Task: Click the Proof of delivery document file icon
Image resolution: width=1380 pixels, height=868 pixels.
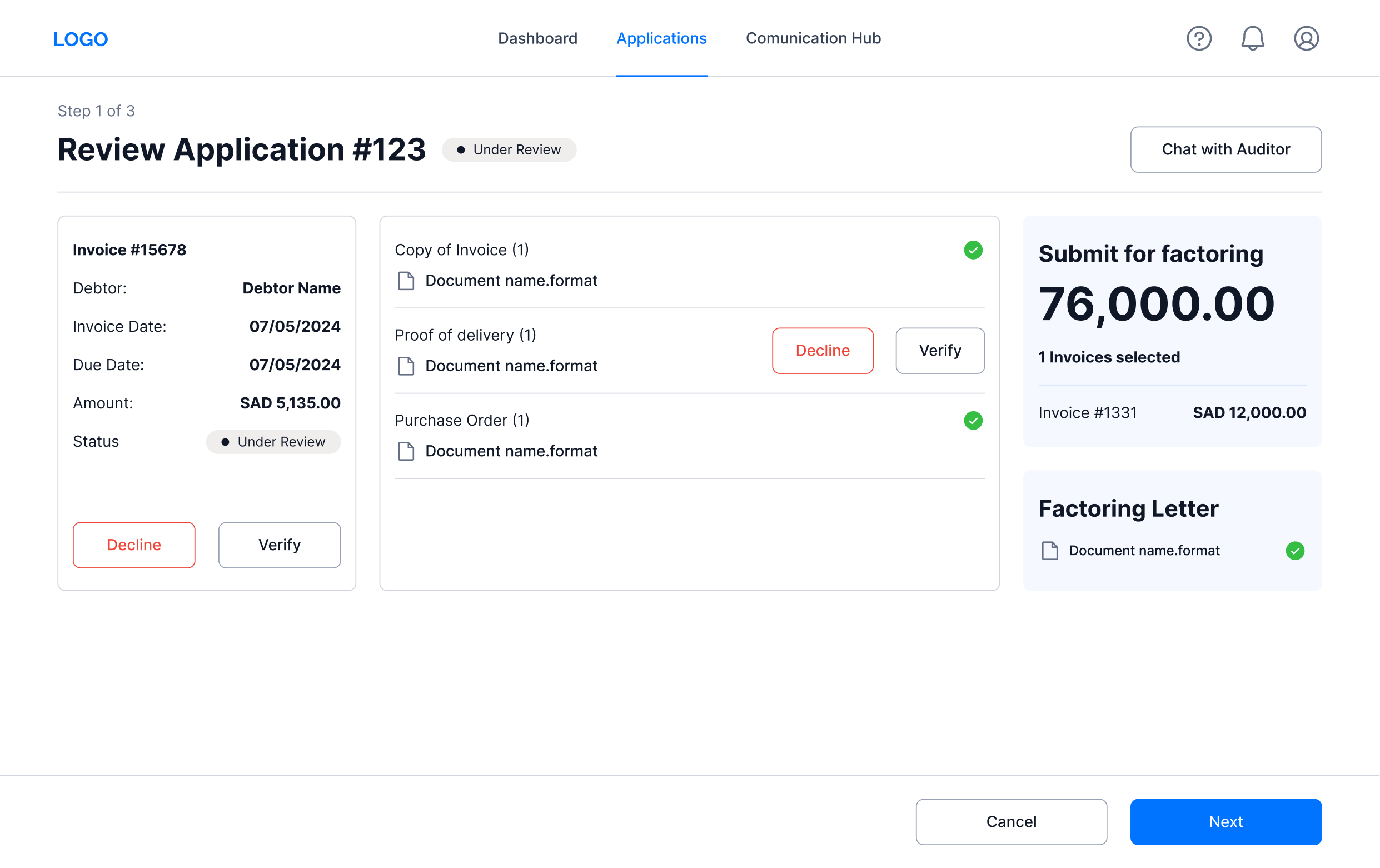Action: tap(406, 366)
